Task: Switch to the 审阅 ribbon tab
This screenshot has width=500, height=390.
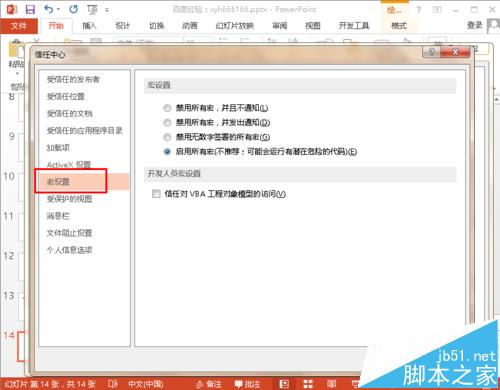Action: click(x=279, y=26)
